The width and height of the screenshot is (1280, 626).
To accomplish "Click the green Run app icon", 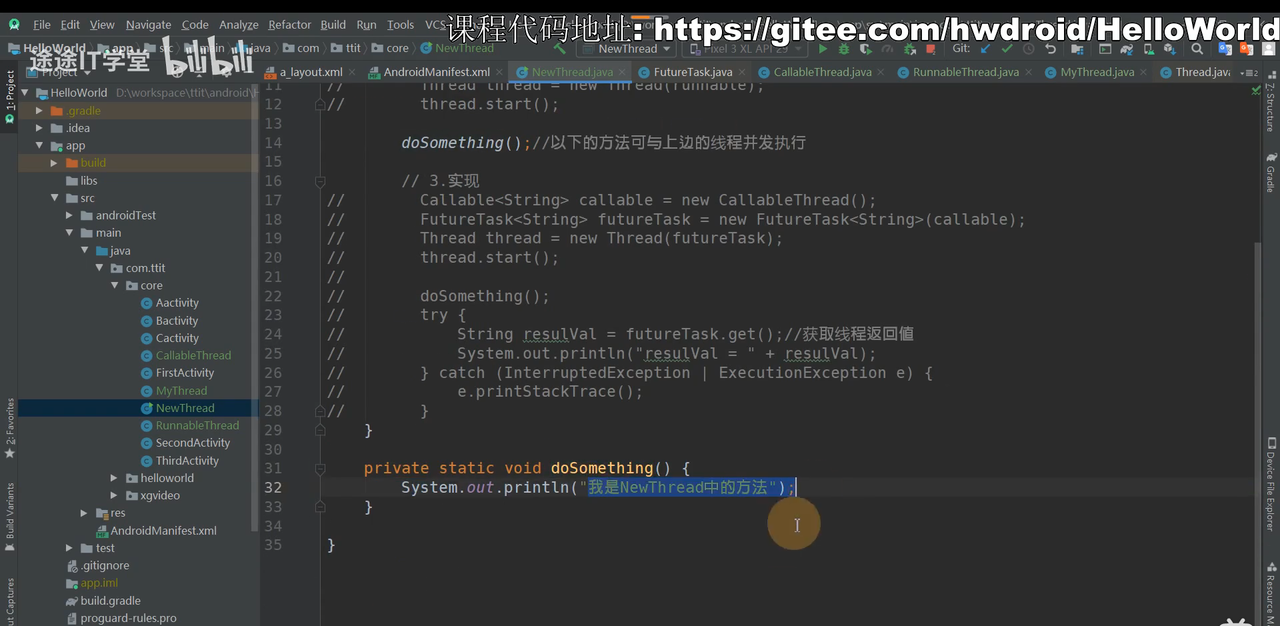I will tap(823, 48).
